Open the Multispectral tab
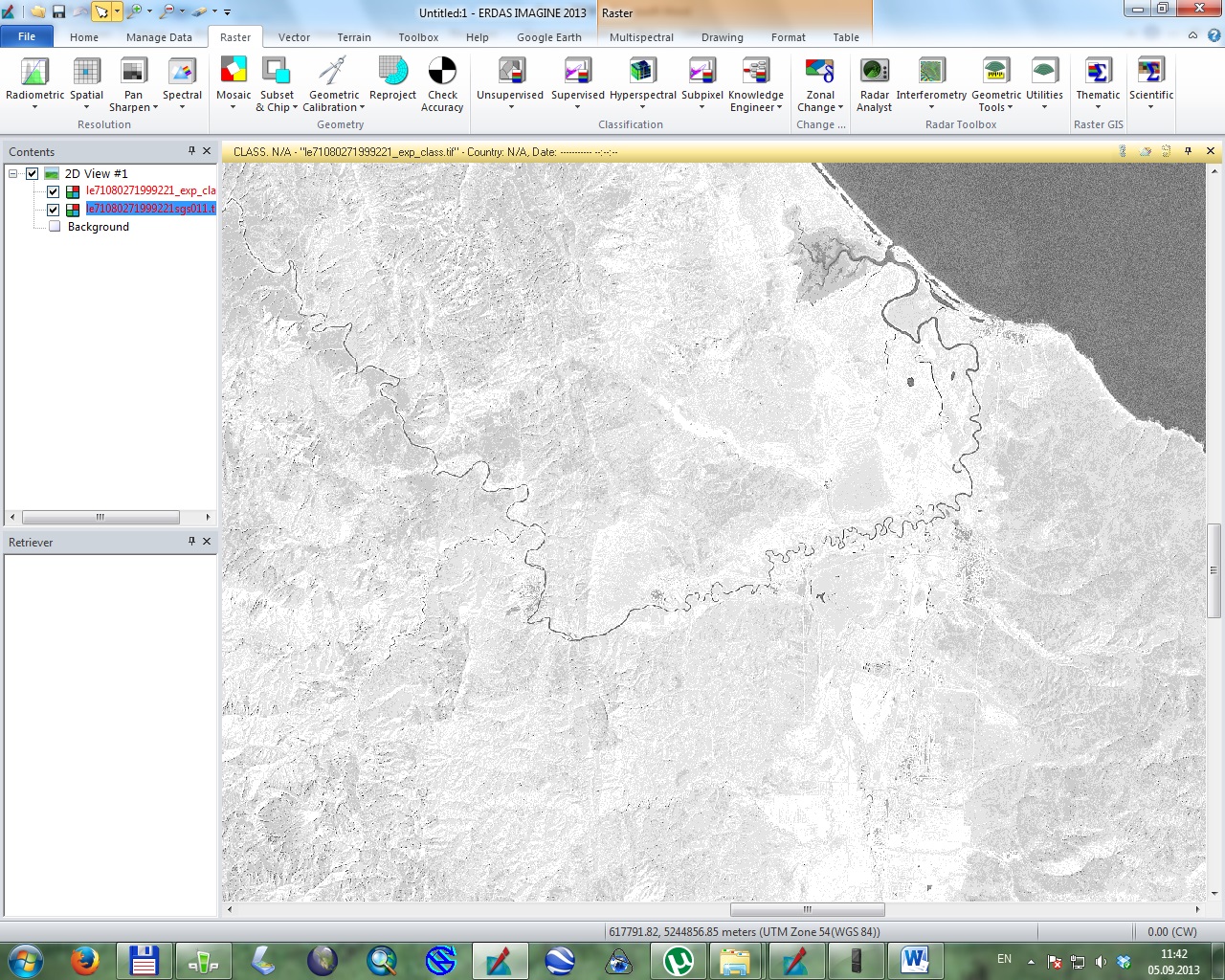 [641, 37]
